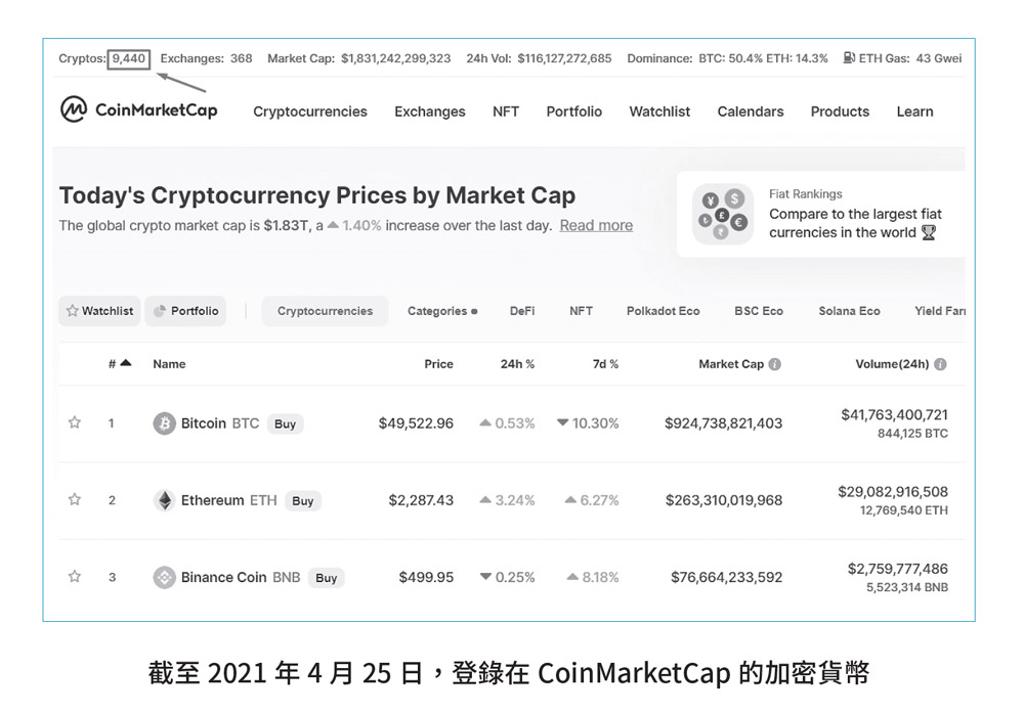Image resolution: width=1024 pixels, height=714 pixels.
Task: Click the Cryptos count 9,440
Action: tap(129, 59)
